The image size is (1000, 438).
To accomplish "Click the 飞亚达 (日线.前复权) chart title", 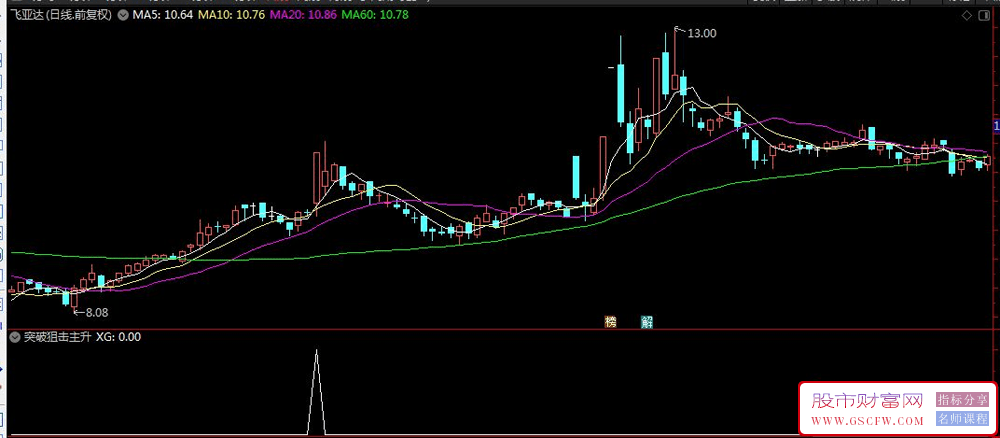I will (x=62, y=15).
